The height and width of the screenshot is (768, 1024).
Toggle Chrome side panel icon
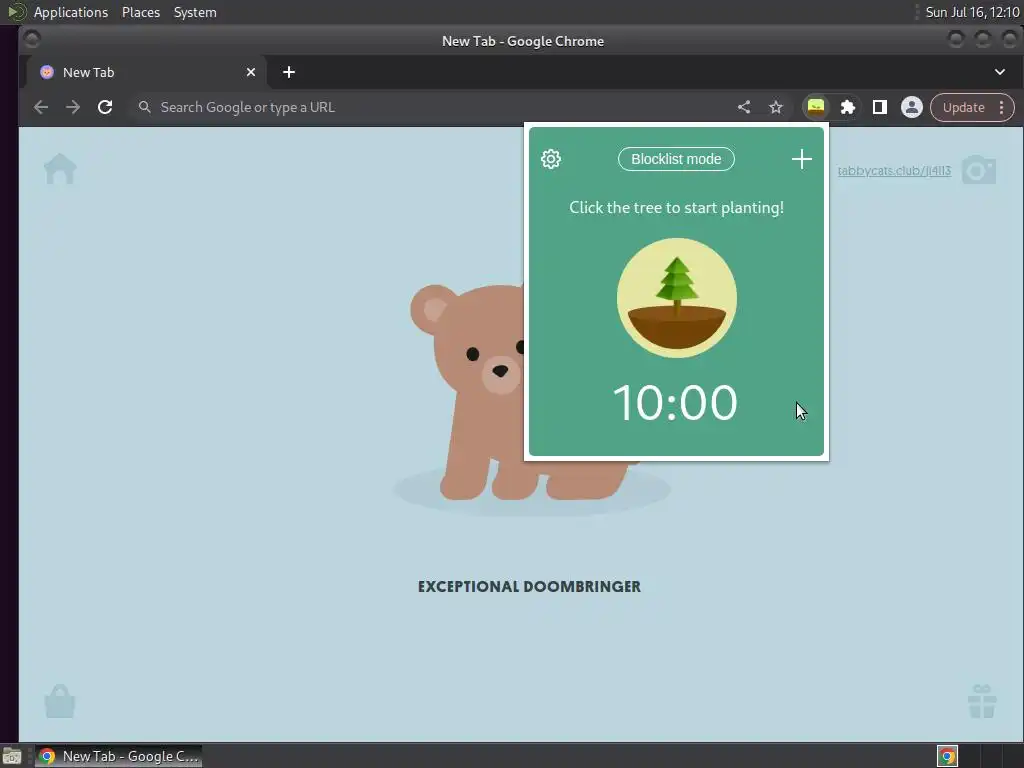880,107
